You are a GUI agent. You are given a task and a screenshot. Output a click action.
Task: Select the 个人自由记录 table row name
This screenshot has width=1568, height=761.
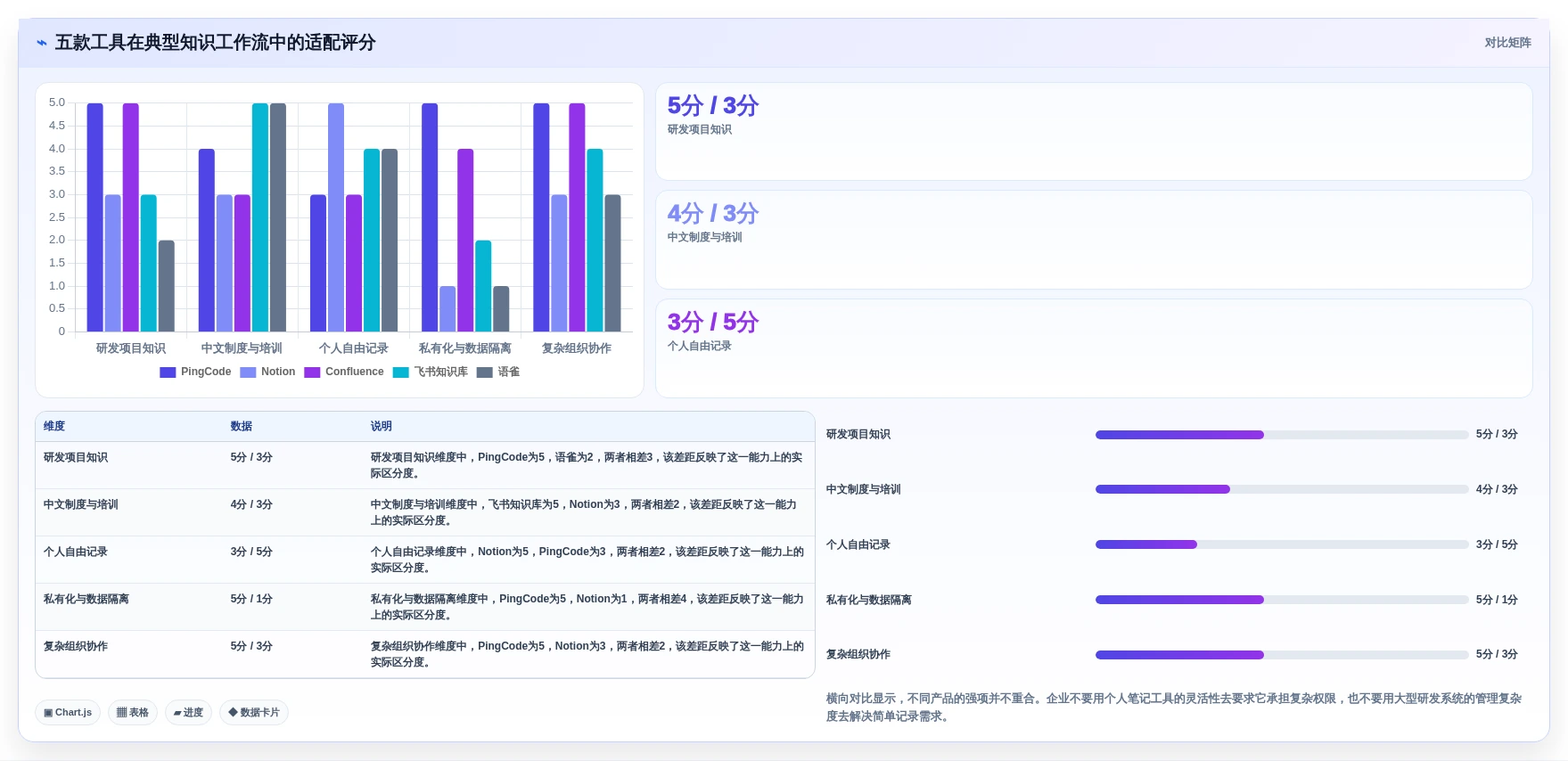click(76, 552)
